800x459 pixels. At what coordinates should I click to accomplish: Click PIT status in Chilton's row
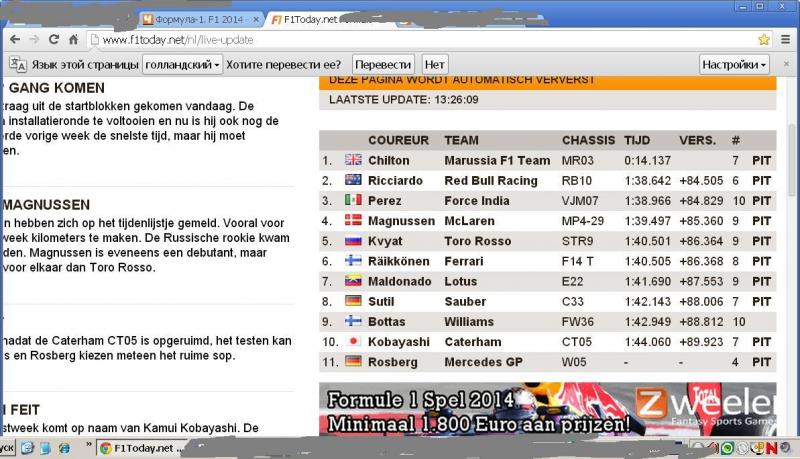click(761, 160)
